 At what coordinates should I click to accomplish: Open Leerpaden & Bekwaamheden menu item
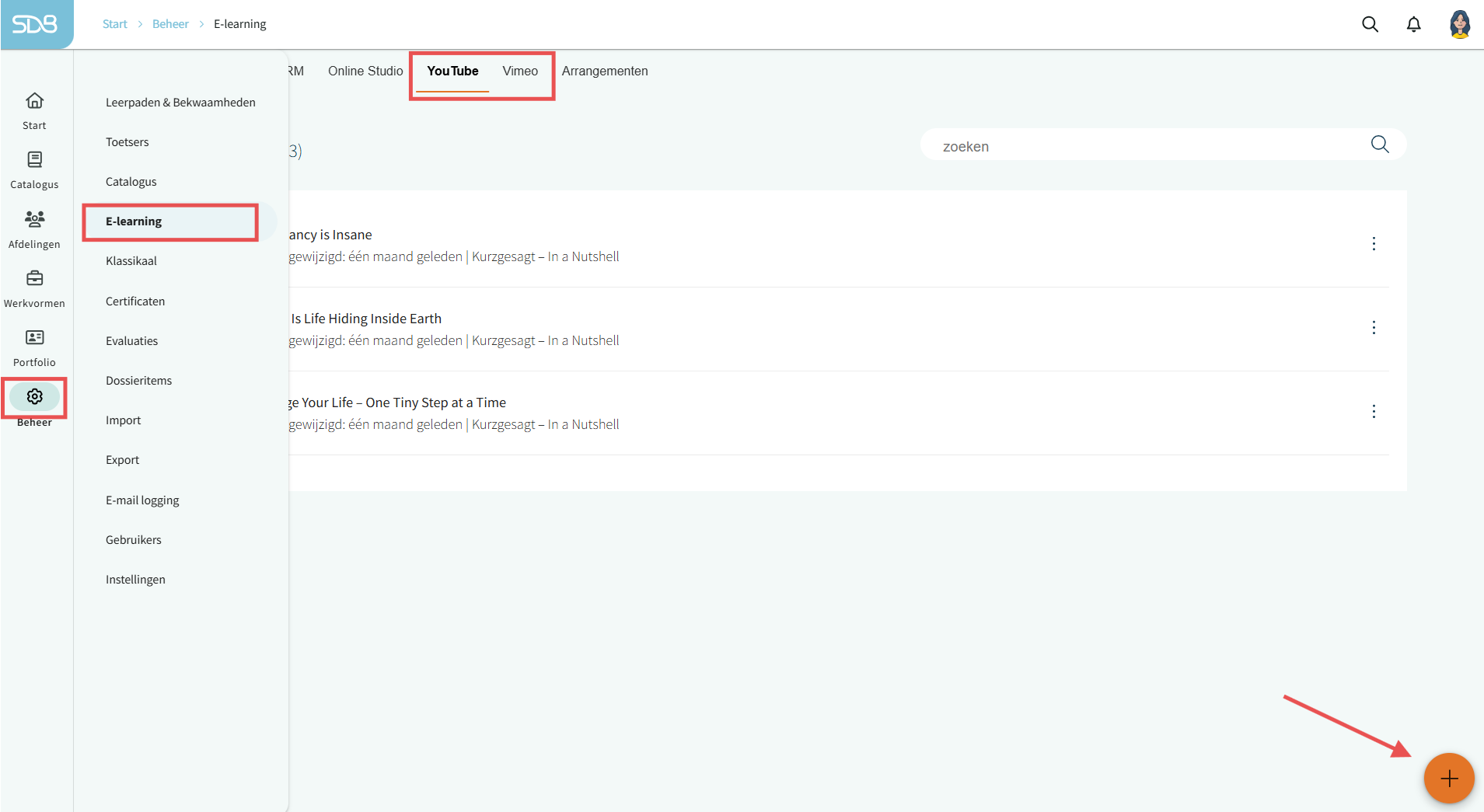180,103
